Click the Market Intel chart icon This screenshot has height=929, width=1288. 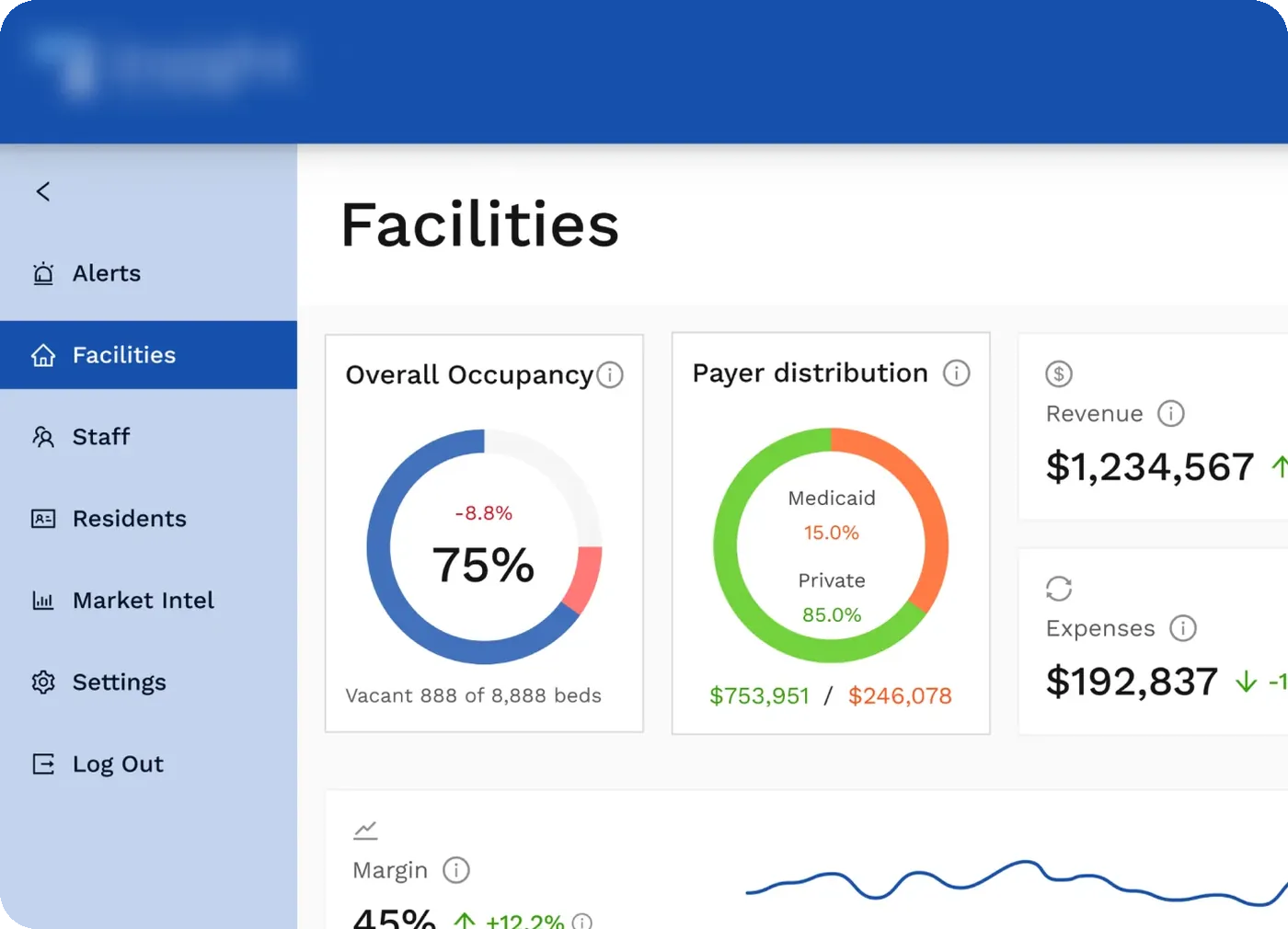(43, 601)
